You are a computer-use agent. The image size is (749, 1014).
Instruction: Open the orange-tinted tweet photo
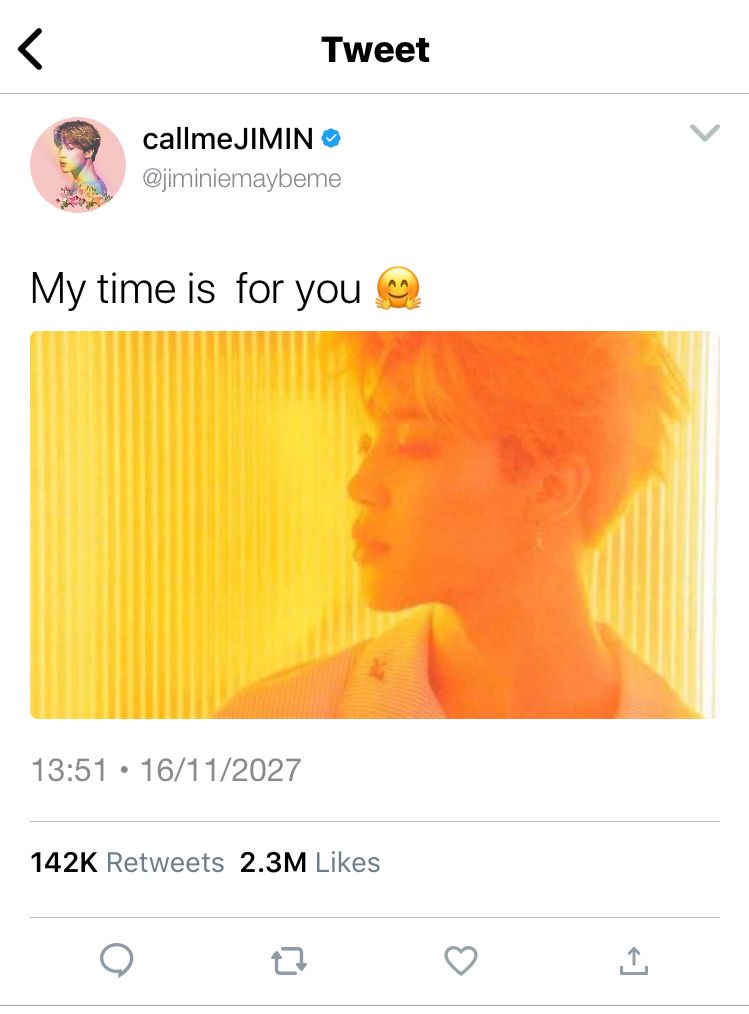(x=374, y=524)
